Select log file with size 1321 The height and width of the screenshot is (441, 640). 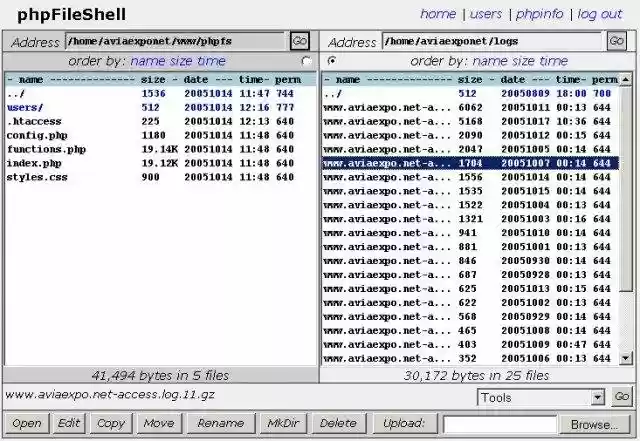click(x=470, y=219)
